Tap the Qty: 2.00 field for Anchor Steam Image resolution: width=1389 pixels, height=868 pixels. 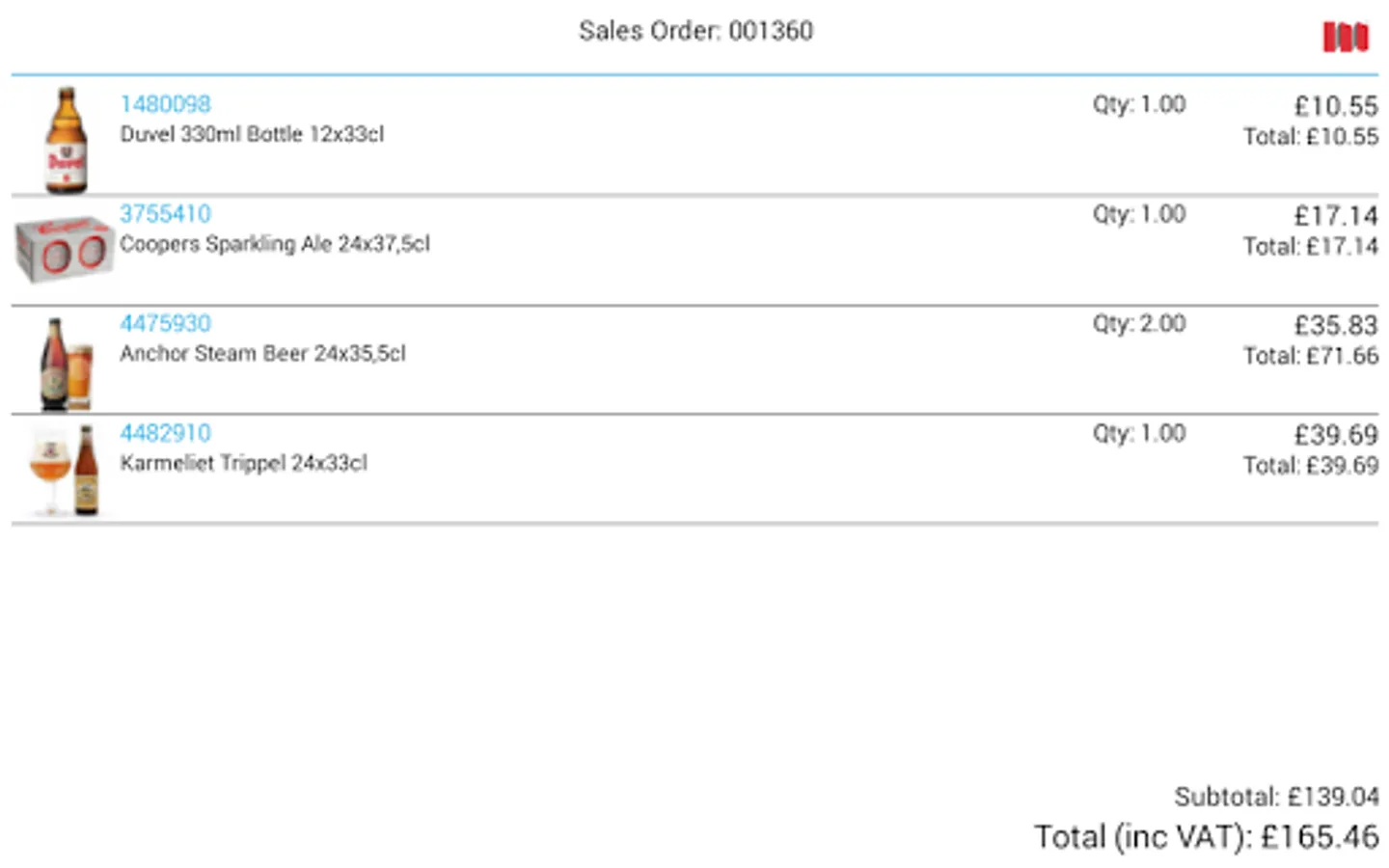pos(1138,323)
